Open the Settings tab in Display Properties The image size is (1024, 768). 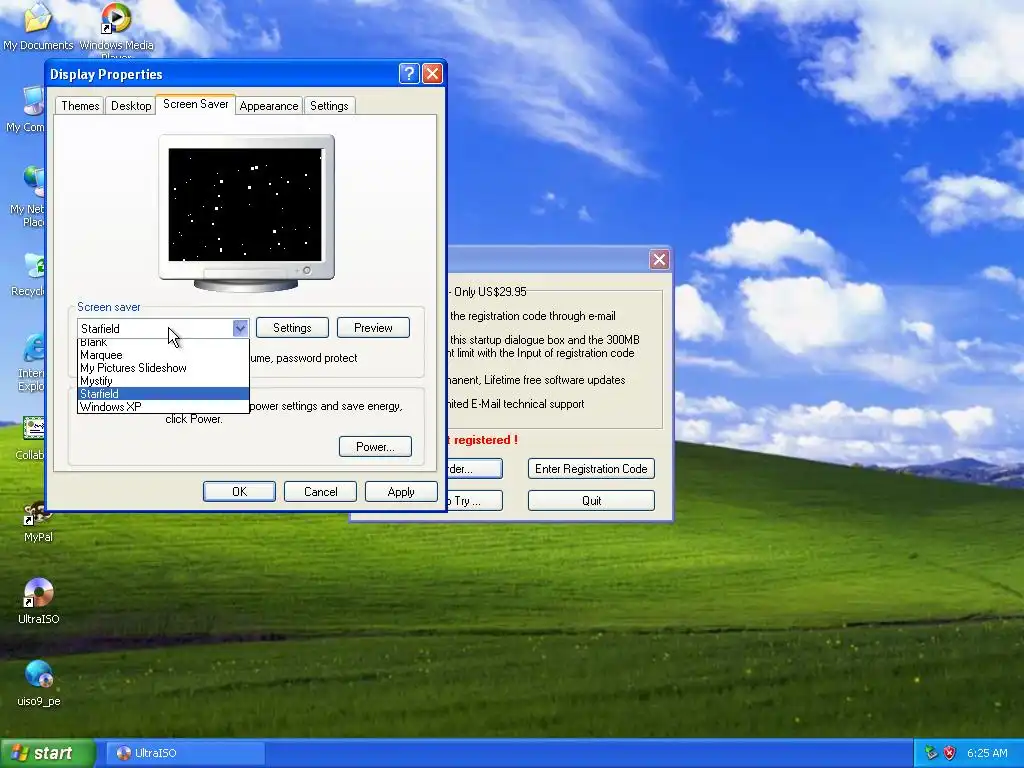pyautogui.click(x=329, y=106)
